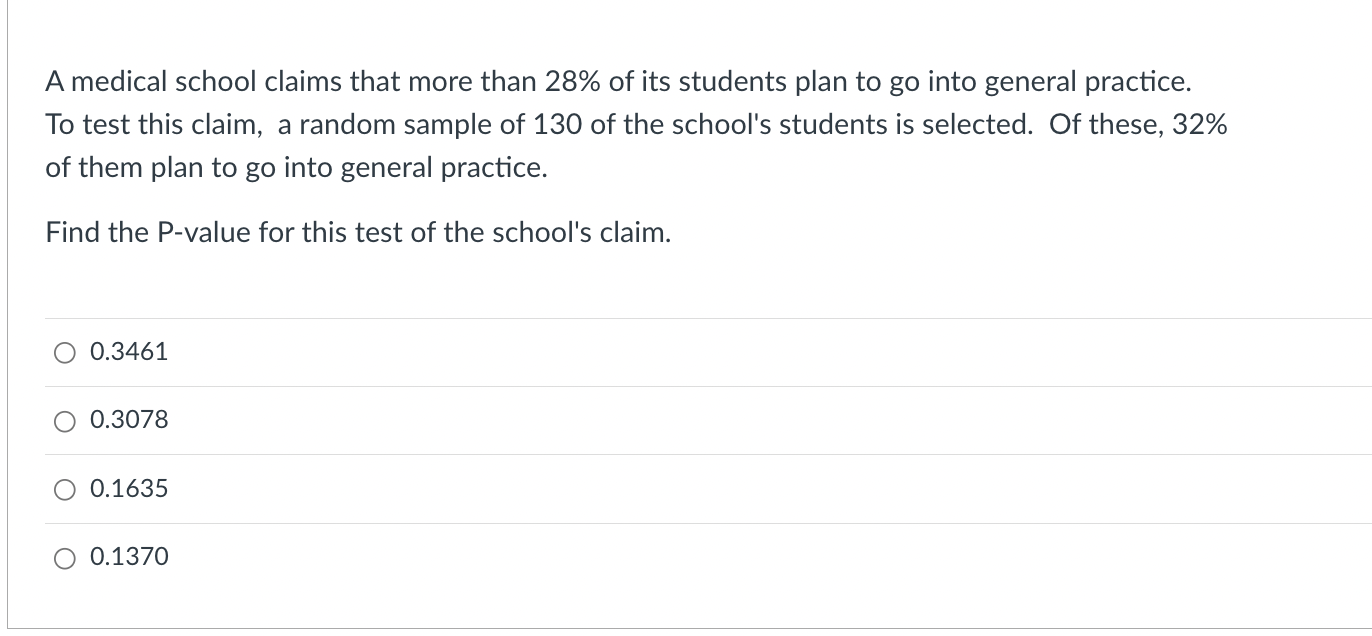The height and width of the screenshot is (636, 1372).
Task: Click the word "random" in the question
Action: coord(339,125)
